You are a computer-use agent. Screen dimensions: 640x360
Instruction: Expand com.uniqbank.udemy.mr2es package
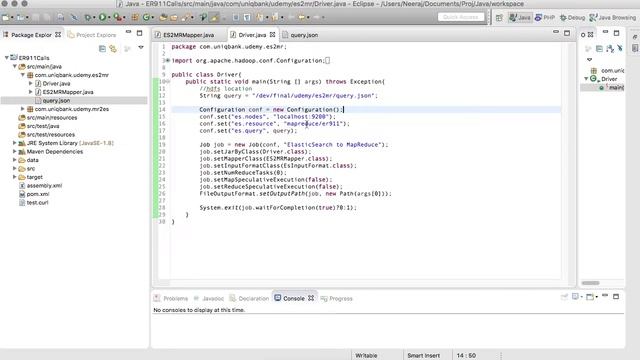23,109
